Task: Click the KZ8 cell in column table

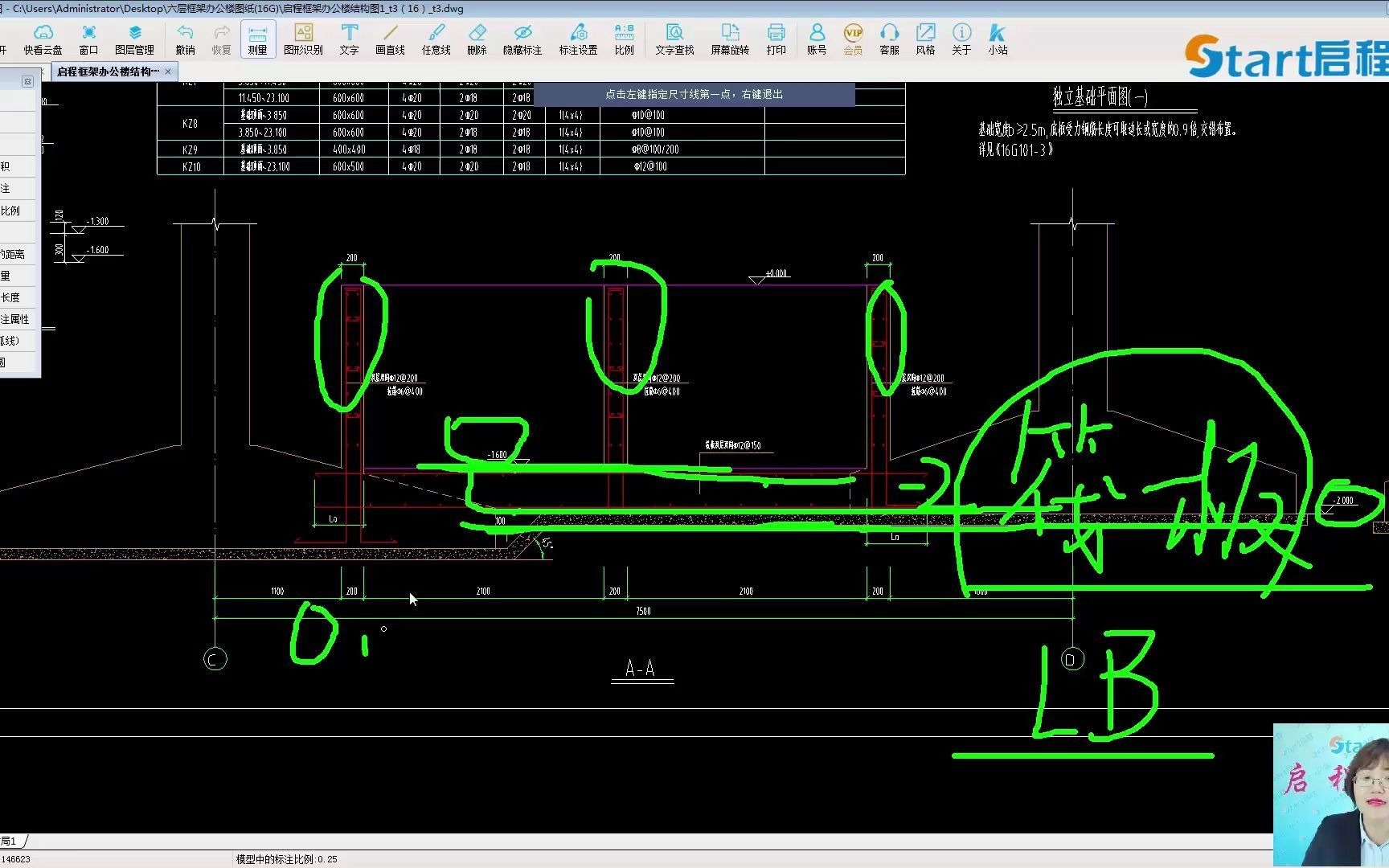Action: [x=190, y=124]
